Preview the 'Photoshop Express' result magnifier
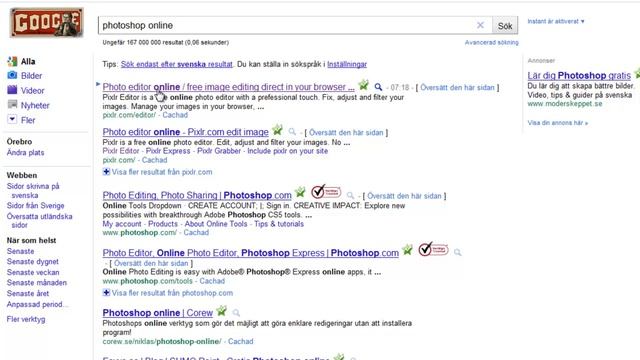The width and height of the screenshot is (640, 360). (458, 253)
